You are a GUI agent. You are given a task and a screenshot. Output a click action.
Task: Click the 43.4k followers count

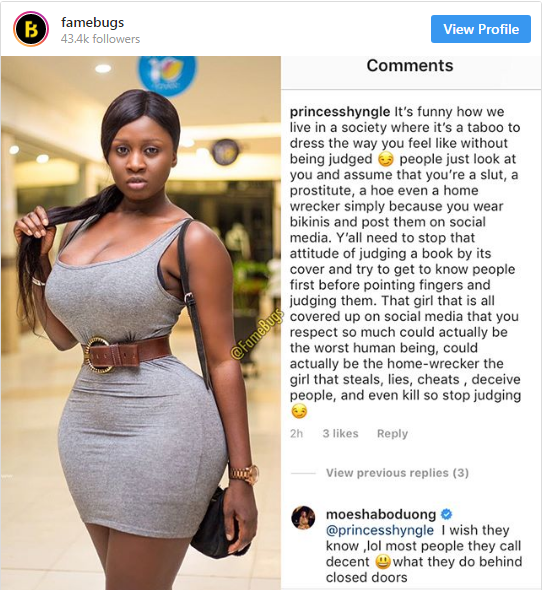pyautogui.click(x=100, y=39)
